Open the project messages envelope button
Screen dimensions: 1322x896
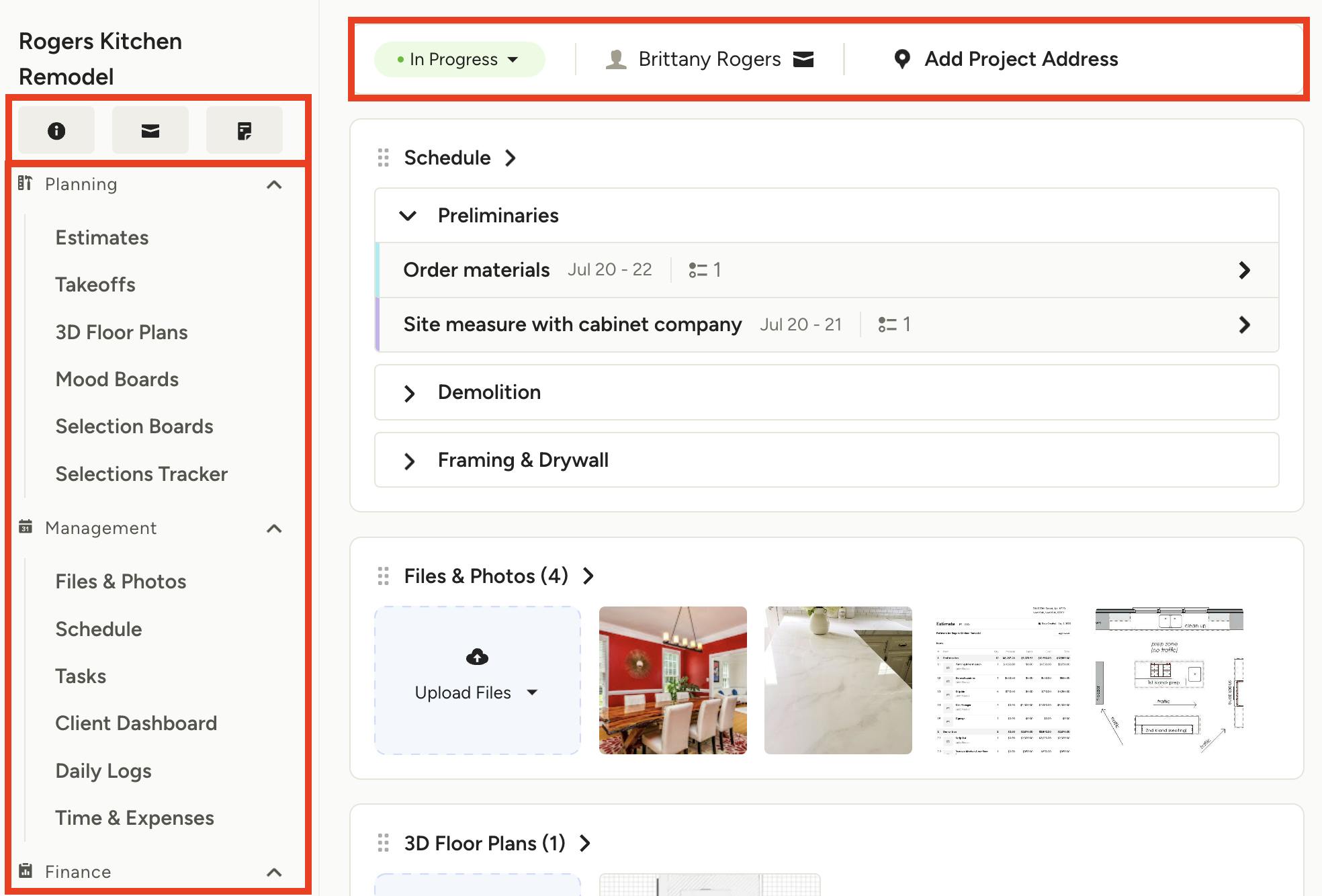pyautogui.click(x=150, y=130)
